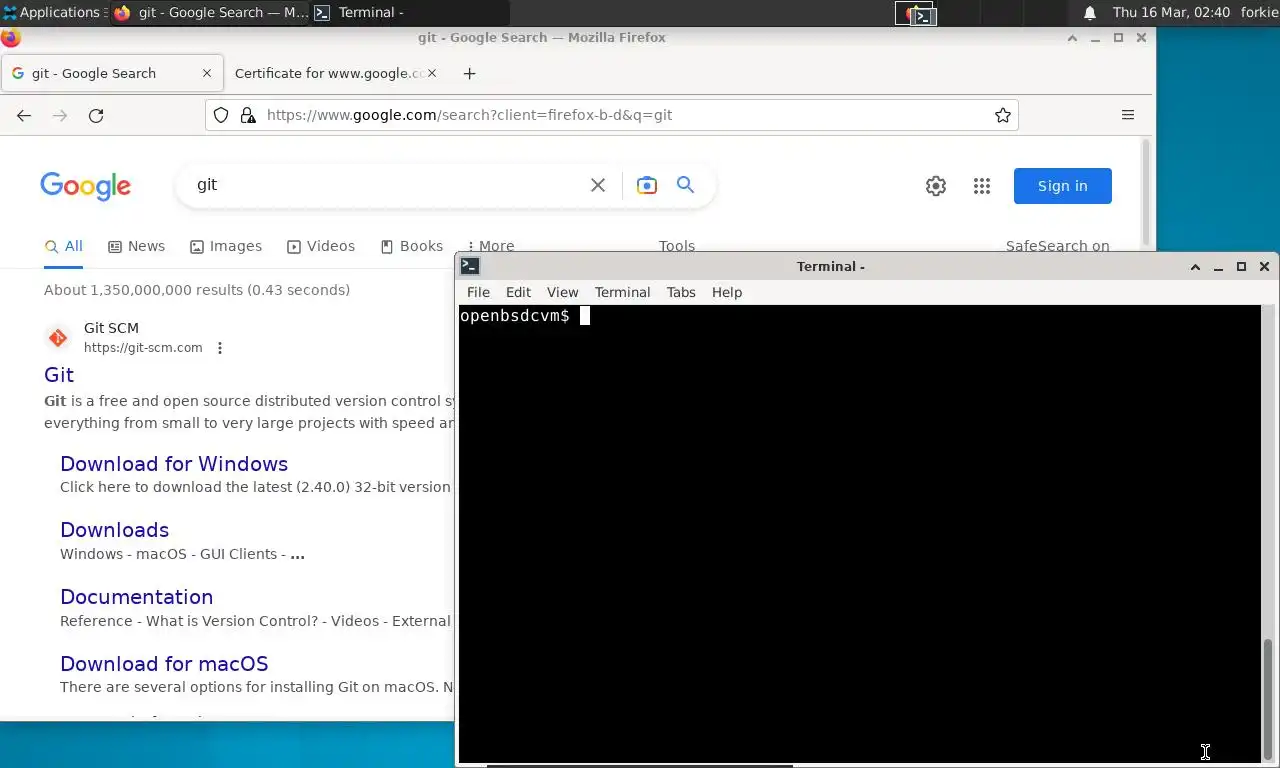
Task: Open the three-dot menu beside git-scm.com
Action: click(x=220, y=348)
